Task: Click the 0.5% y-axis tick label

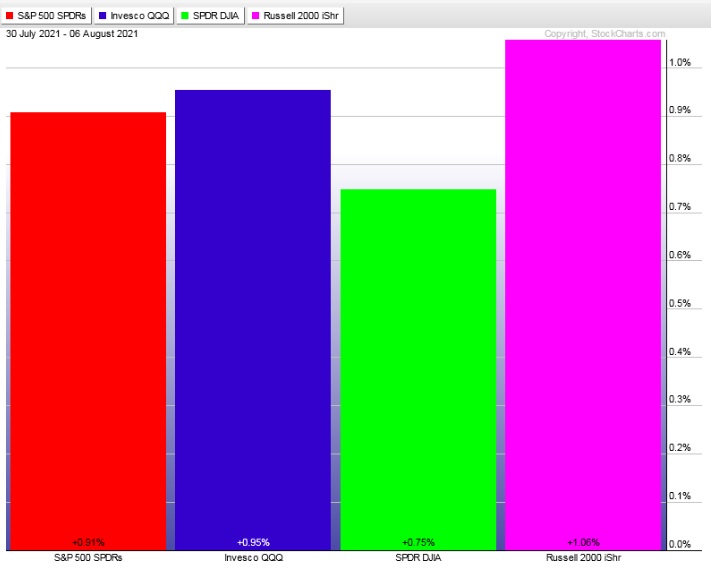Action: coord(680,303)
